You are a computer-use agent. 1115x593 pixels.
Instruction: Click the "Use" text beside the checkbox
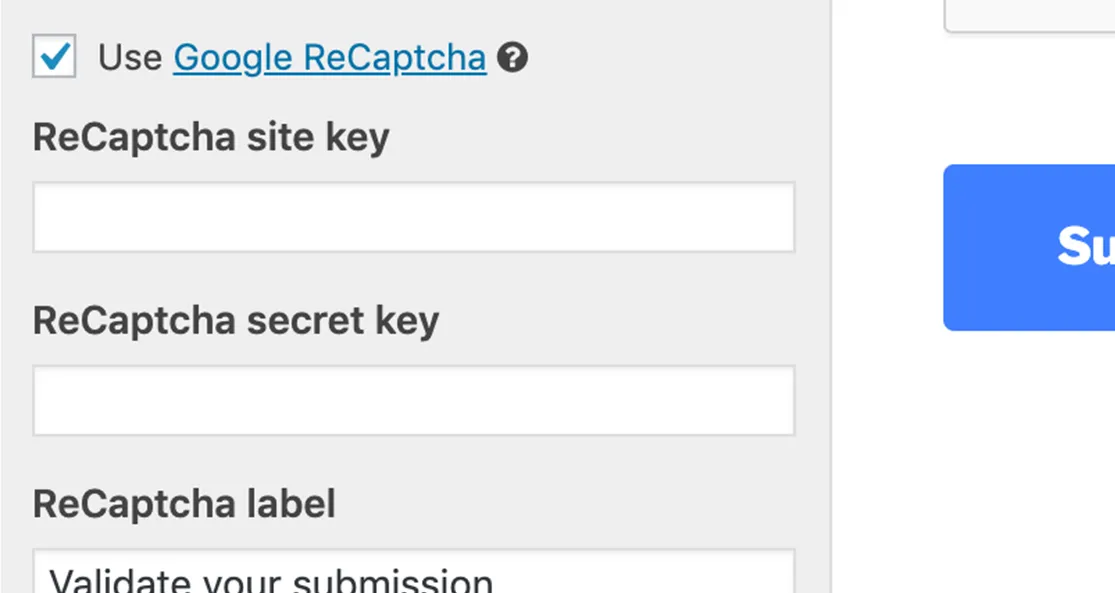coord(130,58)
